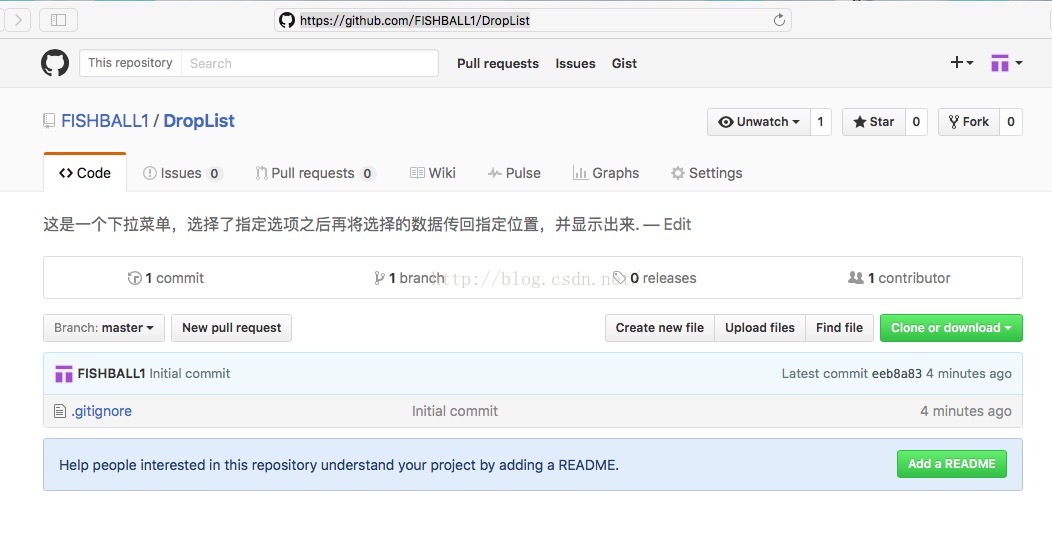Viewport: 1052px width, 537px height.
Task: View the watchers count of 1
Action: [821, 122]
